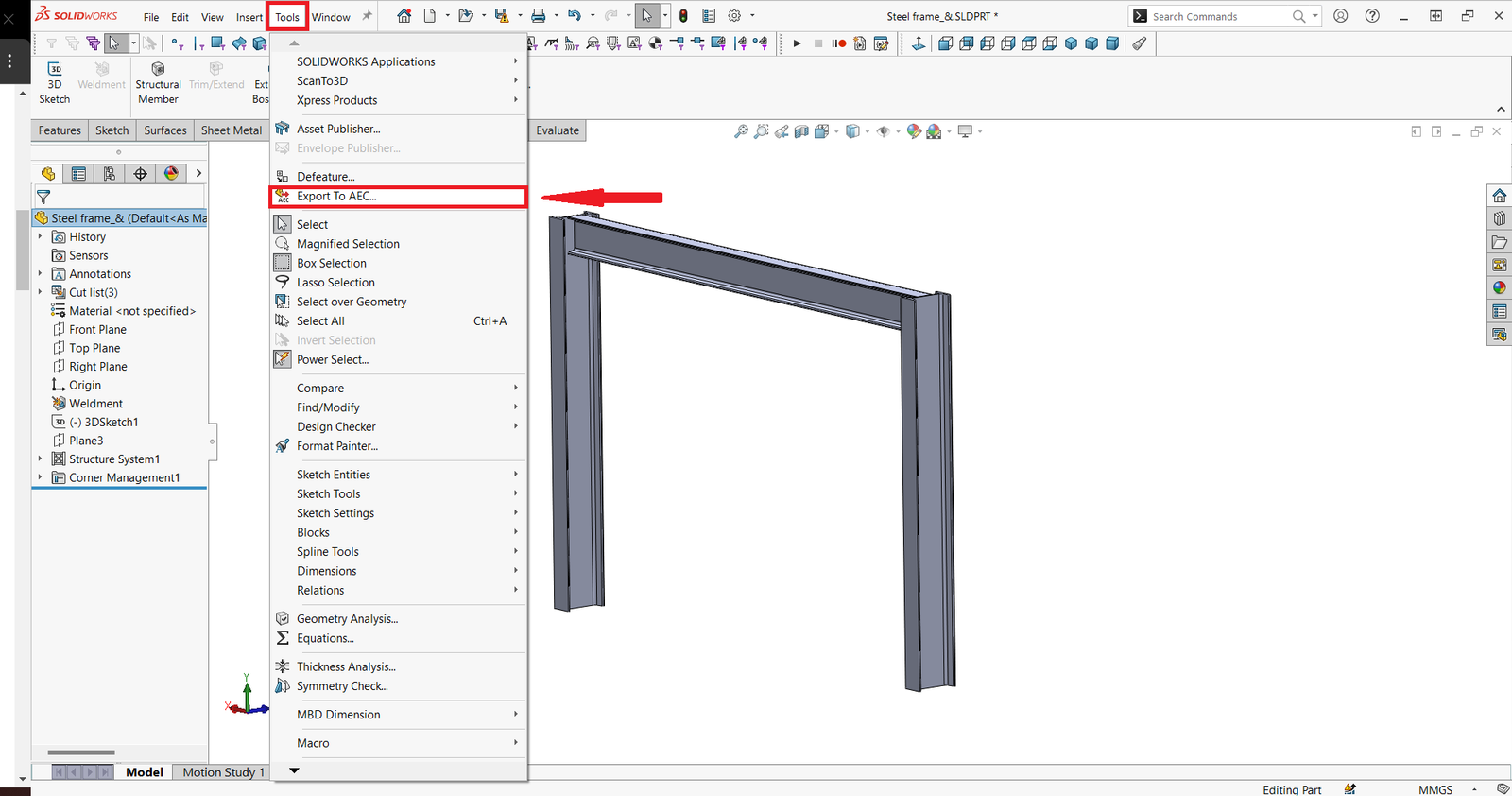Expand the Cut list(3) folder
This screenshot has width=1512, height=796.
pyautogui.click(x=40, y=292)
